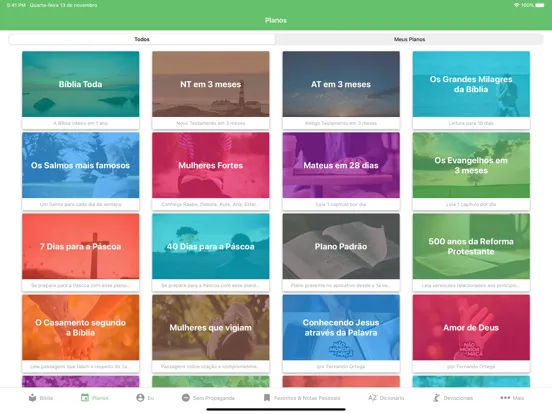Screen dimensions: 552x414
Task: Click the 'Conheça Raabe, Débora, Rute' caption
Action: [211, 204]
